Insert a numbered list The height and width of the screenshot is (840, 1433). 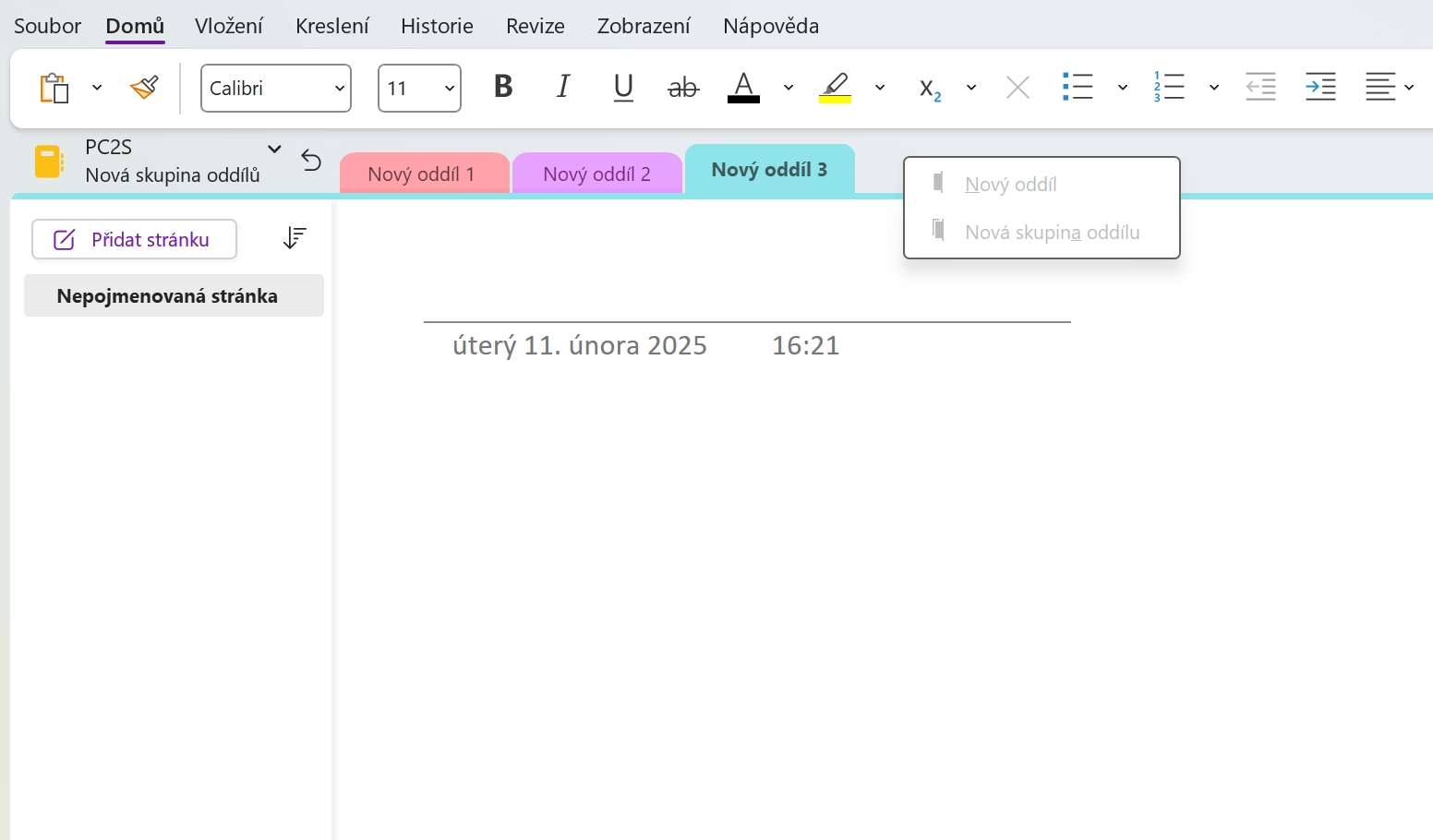[x=1169, y=87]
